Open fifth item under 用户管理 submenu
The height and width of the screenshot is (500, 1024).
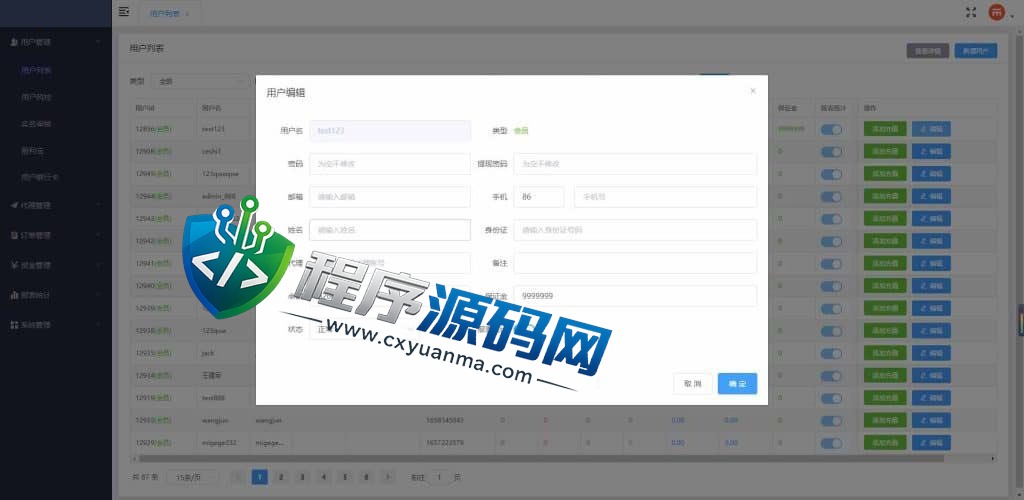click(x=39, y=178)
